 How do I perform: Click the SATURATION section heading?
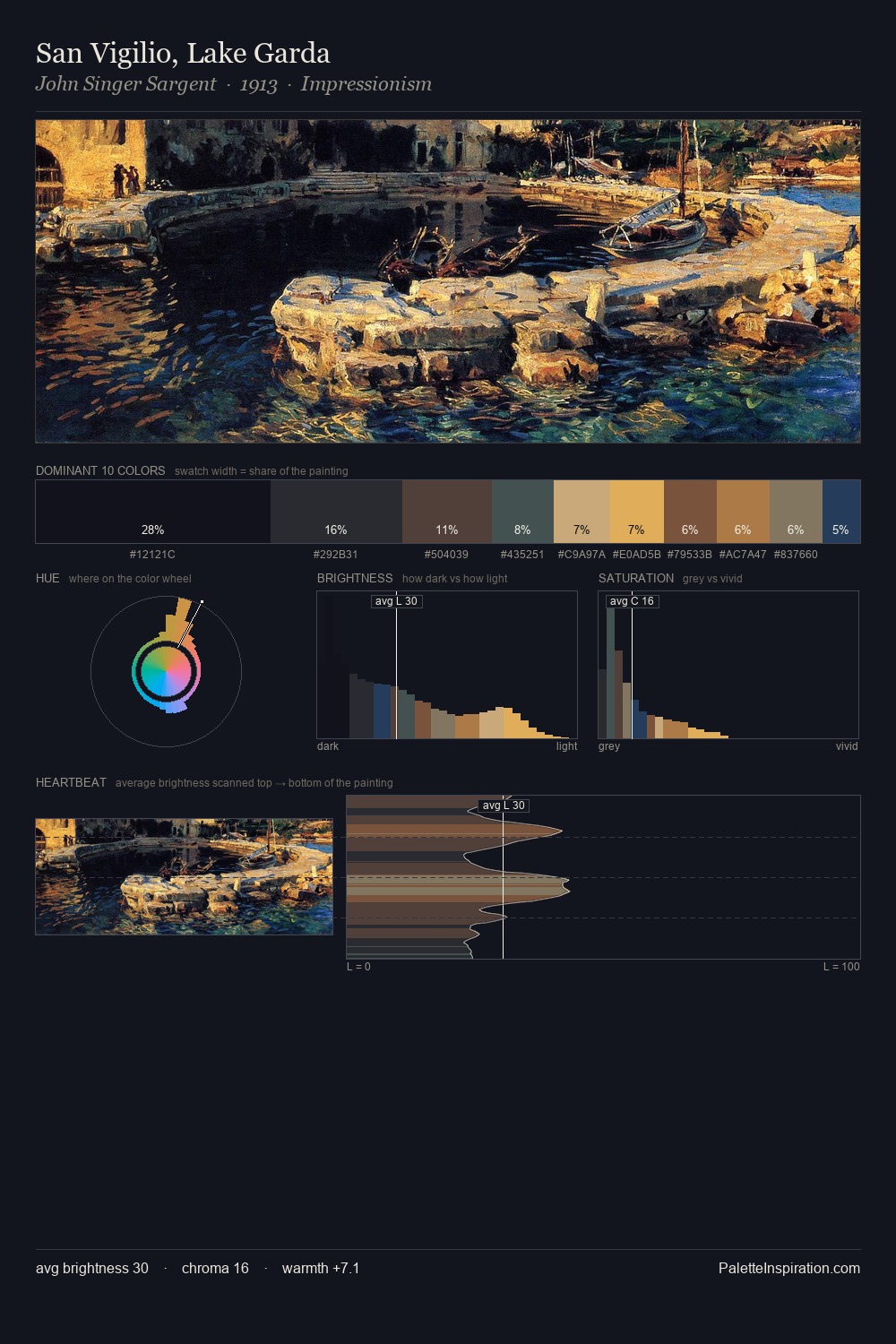tap(636, 578)
